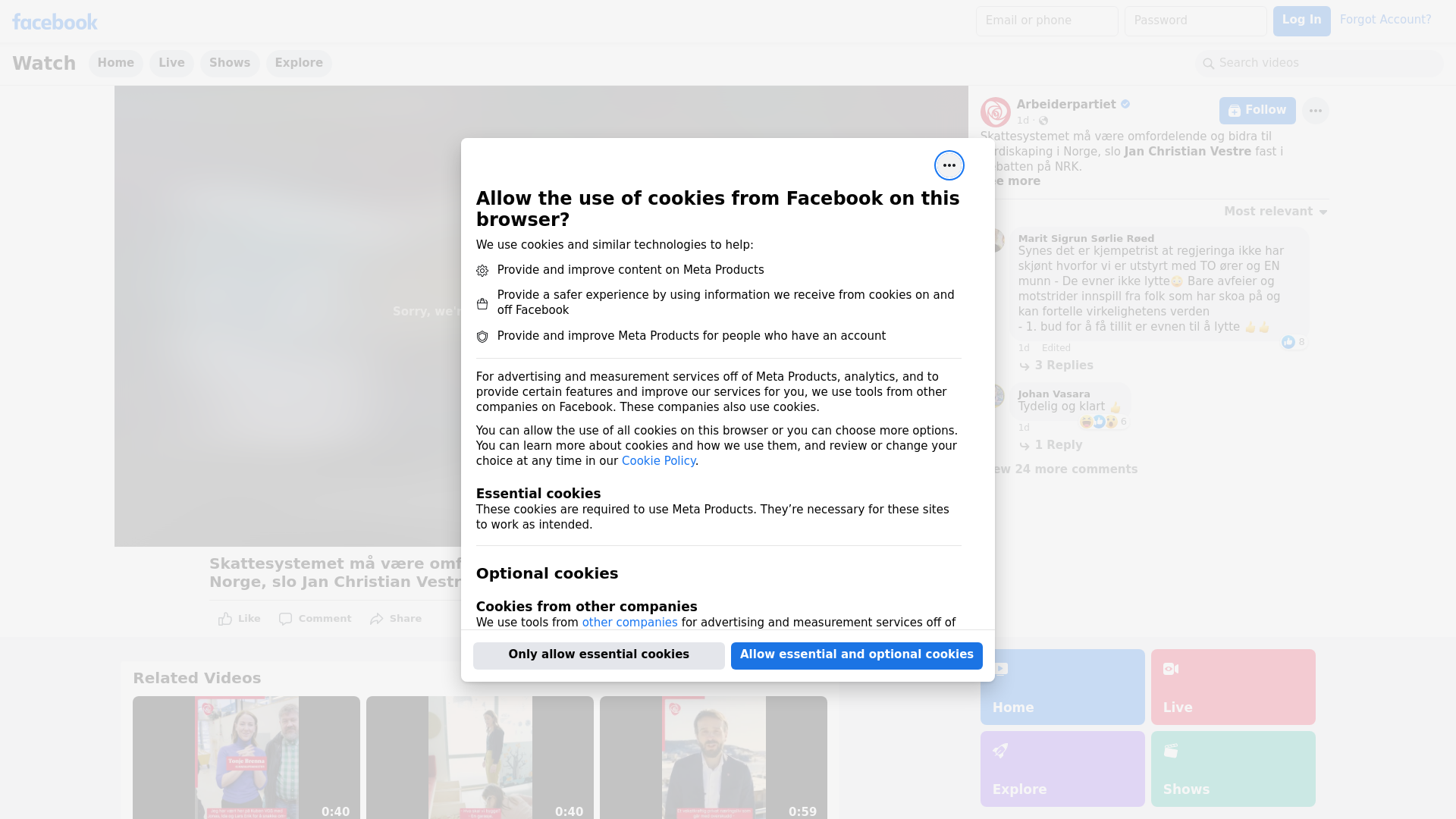Image resolution: width=1456 pixels, height=819 pixels.
Task: Click Allow essential and optional cookies
Action: 856,655
